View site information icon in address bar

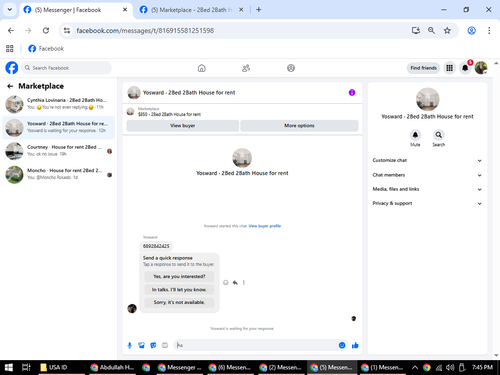pos(67,31)
